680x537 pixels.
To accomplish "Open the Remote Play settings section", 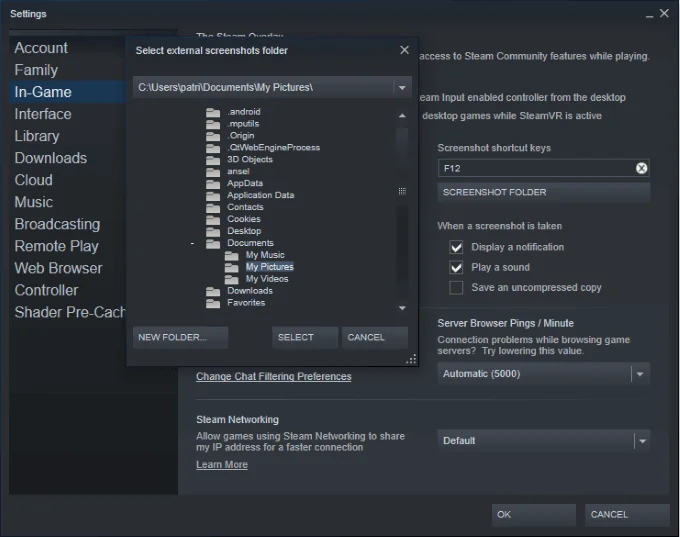I will [x=56, y=246].
